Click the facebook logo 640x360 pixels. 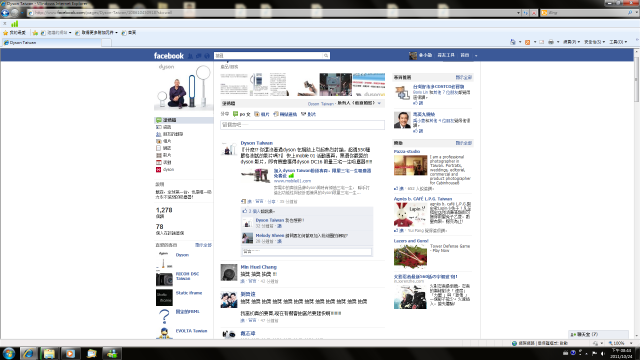pos(169,56)
